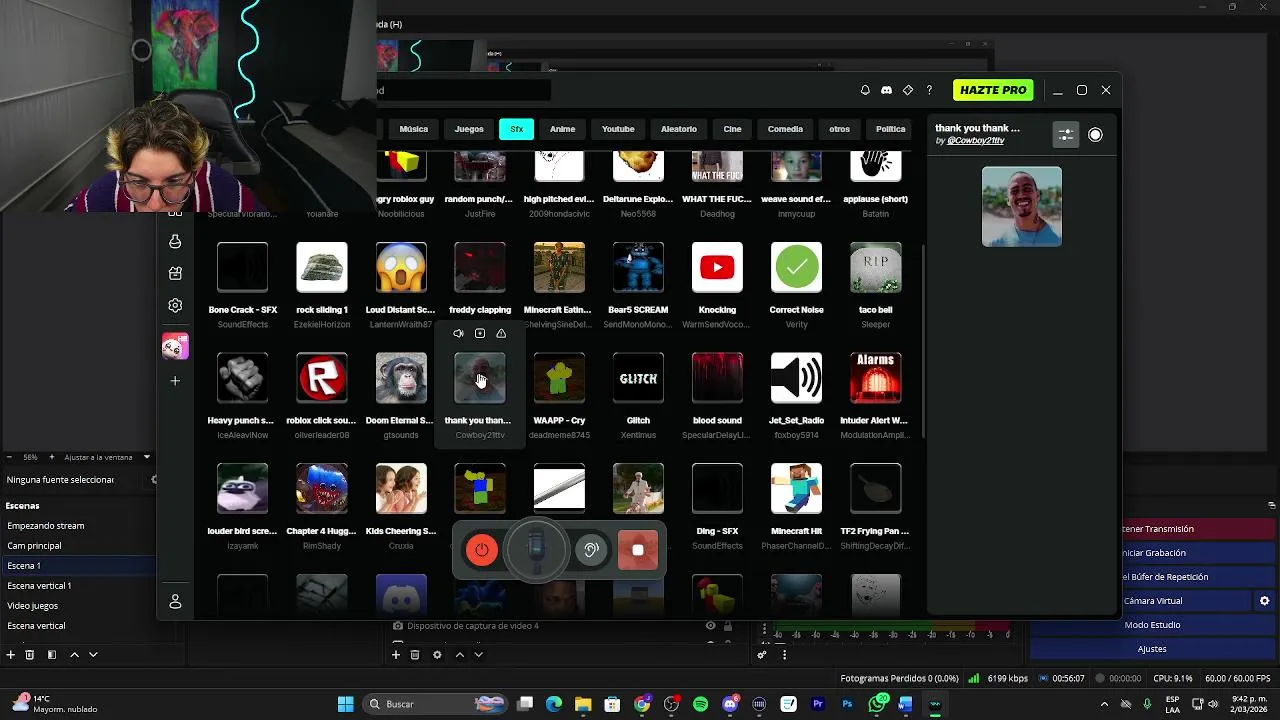The width and height of the screenshot is (1280, 720).
Task: Select the Aleatorio category tab
Action: [x=679, y=129]
